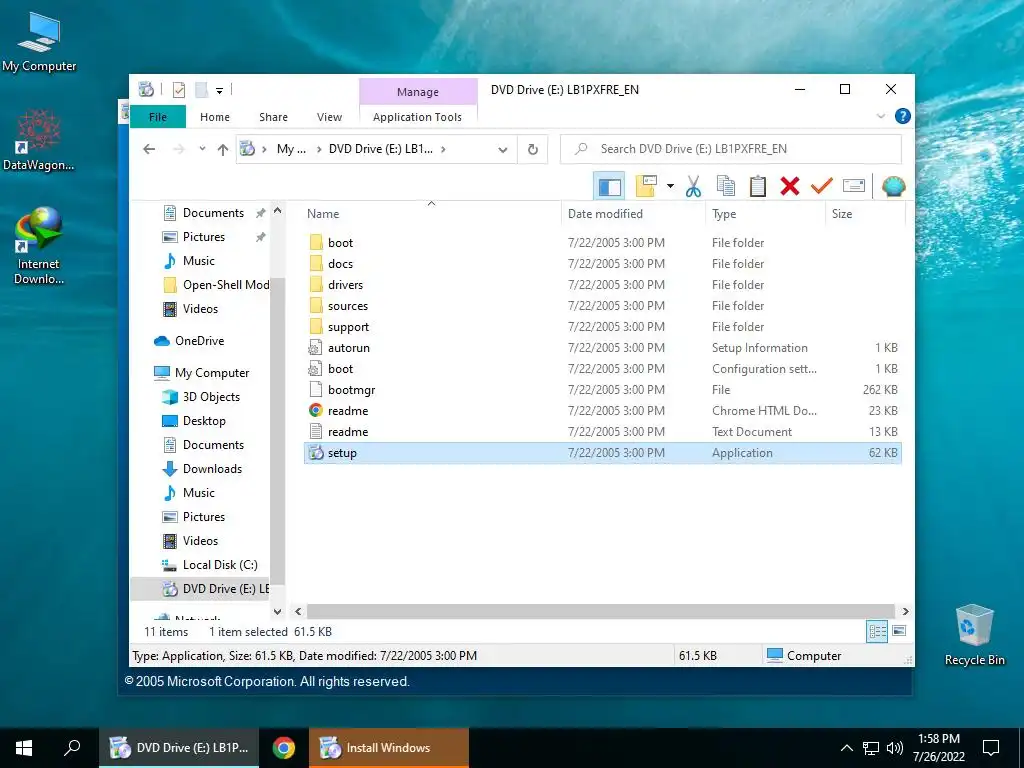The height and width of the screenshot is (768, 1024).
Task: Open the View ribbon tab
Action: tap(329, 117)
